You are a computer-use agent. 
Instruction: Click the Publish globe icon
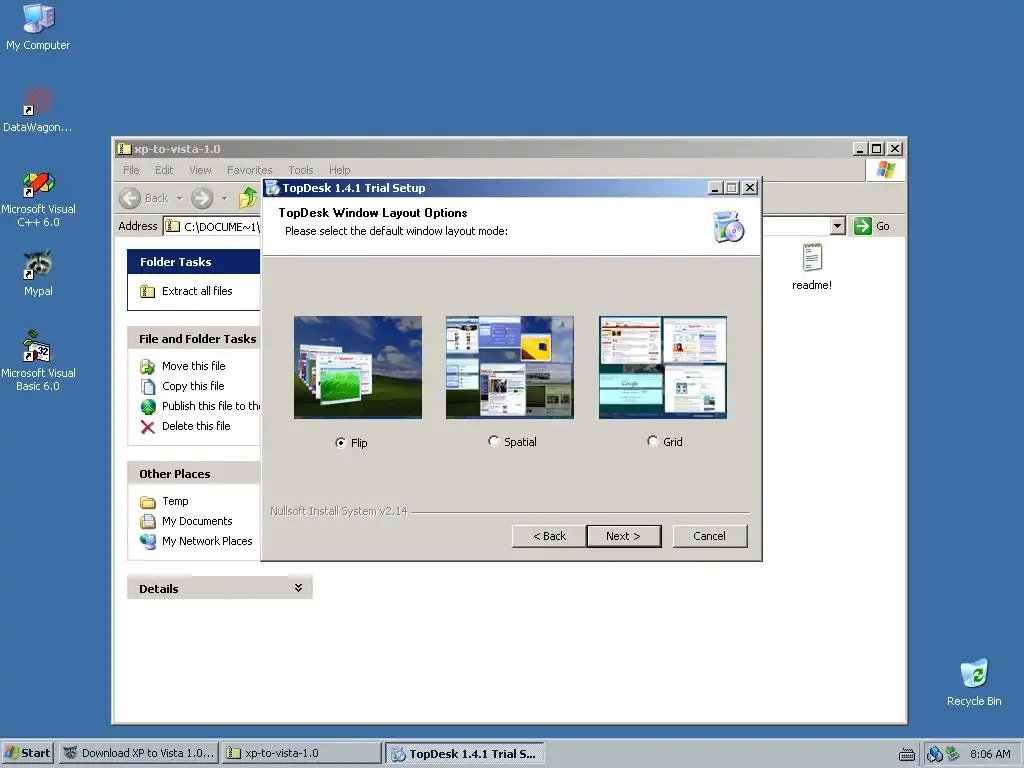pos(148,407)
